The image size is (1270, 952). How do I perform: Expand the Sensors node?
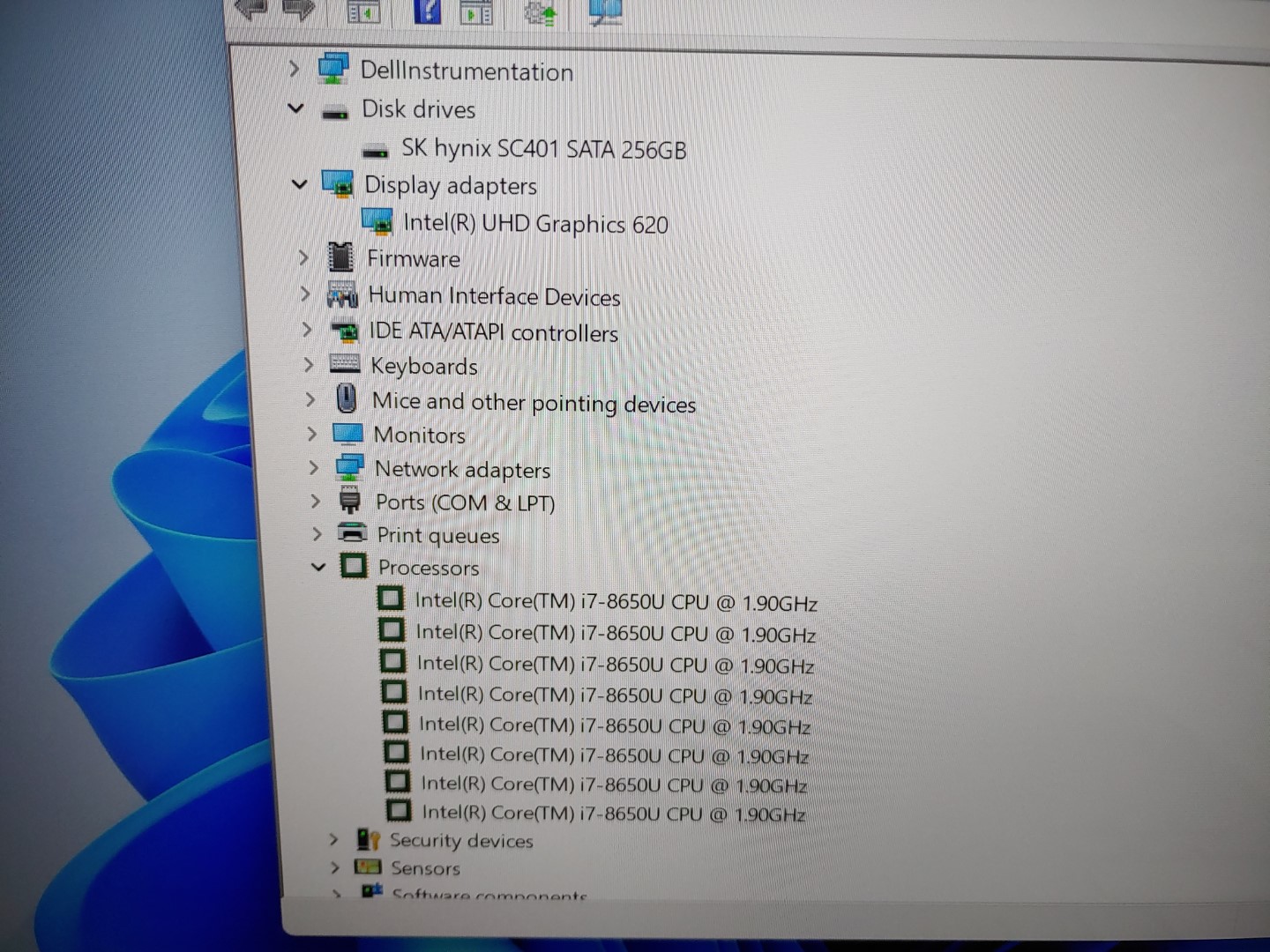coord(334,867)
